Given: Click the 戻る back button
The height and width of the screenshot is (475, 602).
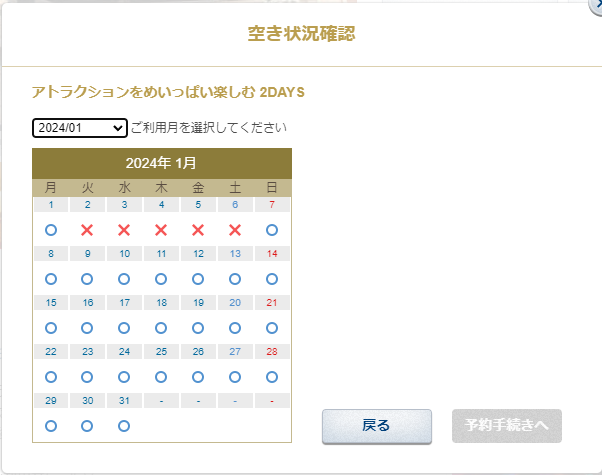Looking at the screenshot, I should (377, 425).
